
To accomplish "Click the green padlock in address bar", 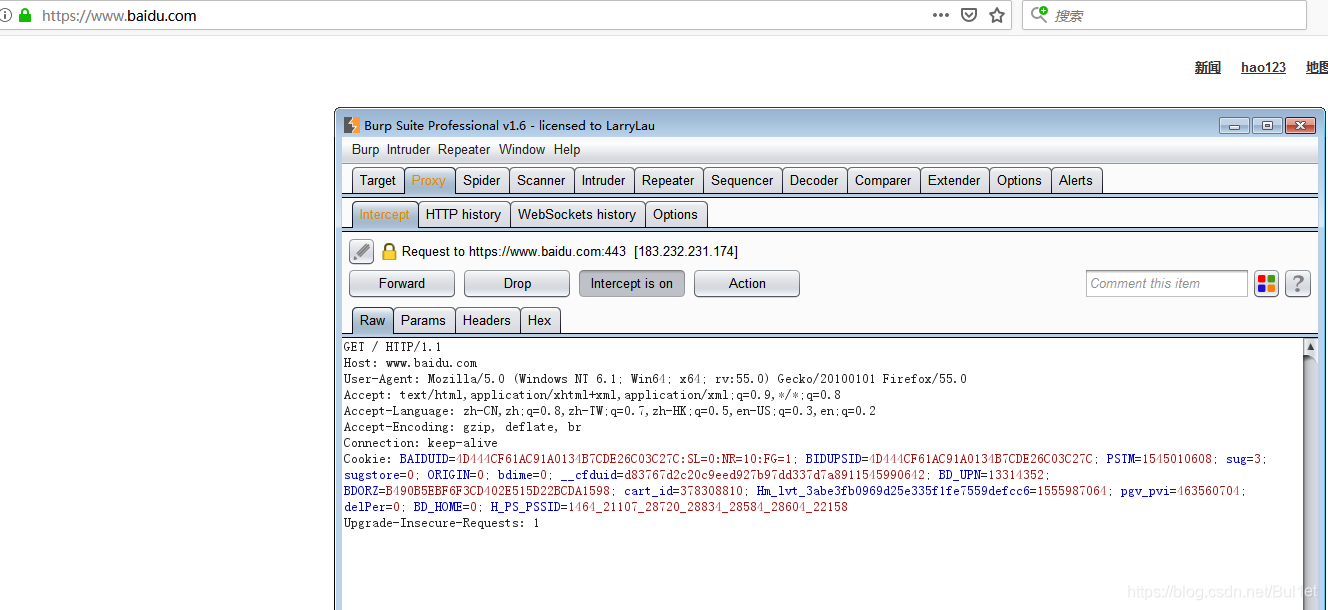I will pyautogui.click(x=25, y=15).
